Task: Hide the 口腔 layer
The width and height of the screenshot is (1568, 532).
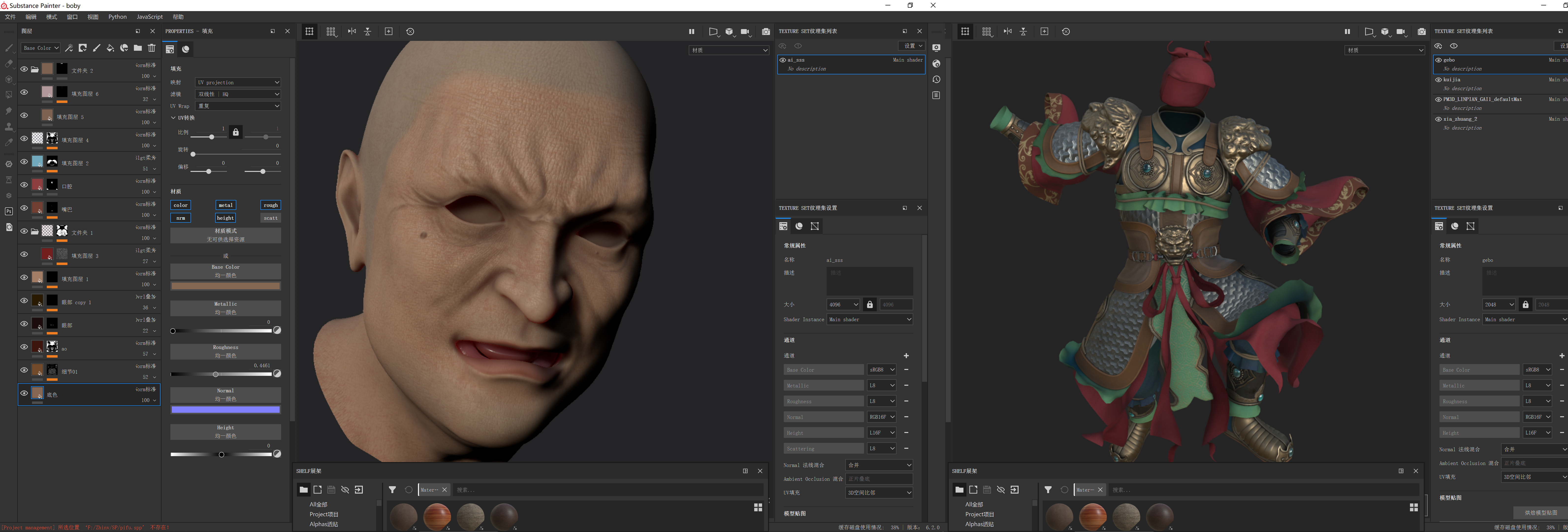Action: tap(24, 185)
